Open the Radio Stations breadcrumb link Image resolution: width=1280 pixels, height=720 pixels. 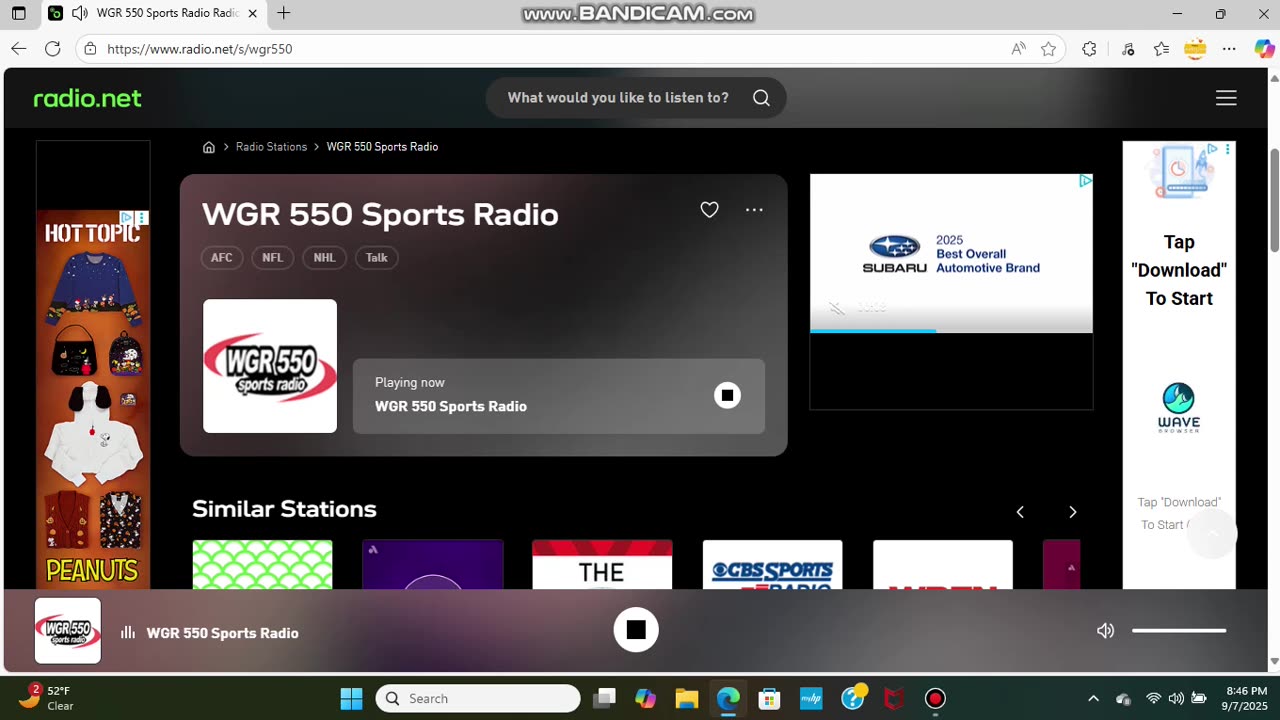271,147
